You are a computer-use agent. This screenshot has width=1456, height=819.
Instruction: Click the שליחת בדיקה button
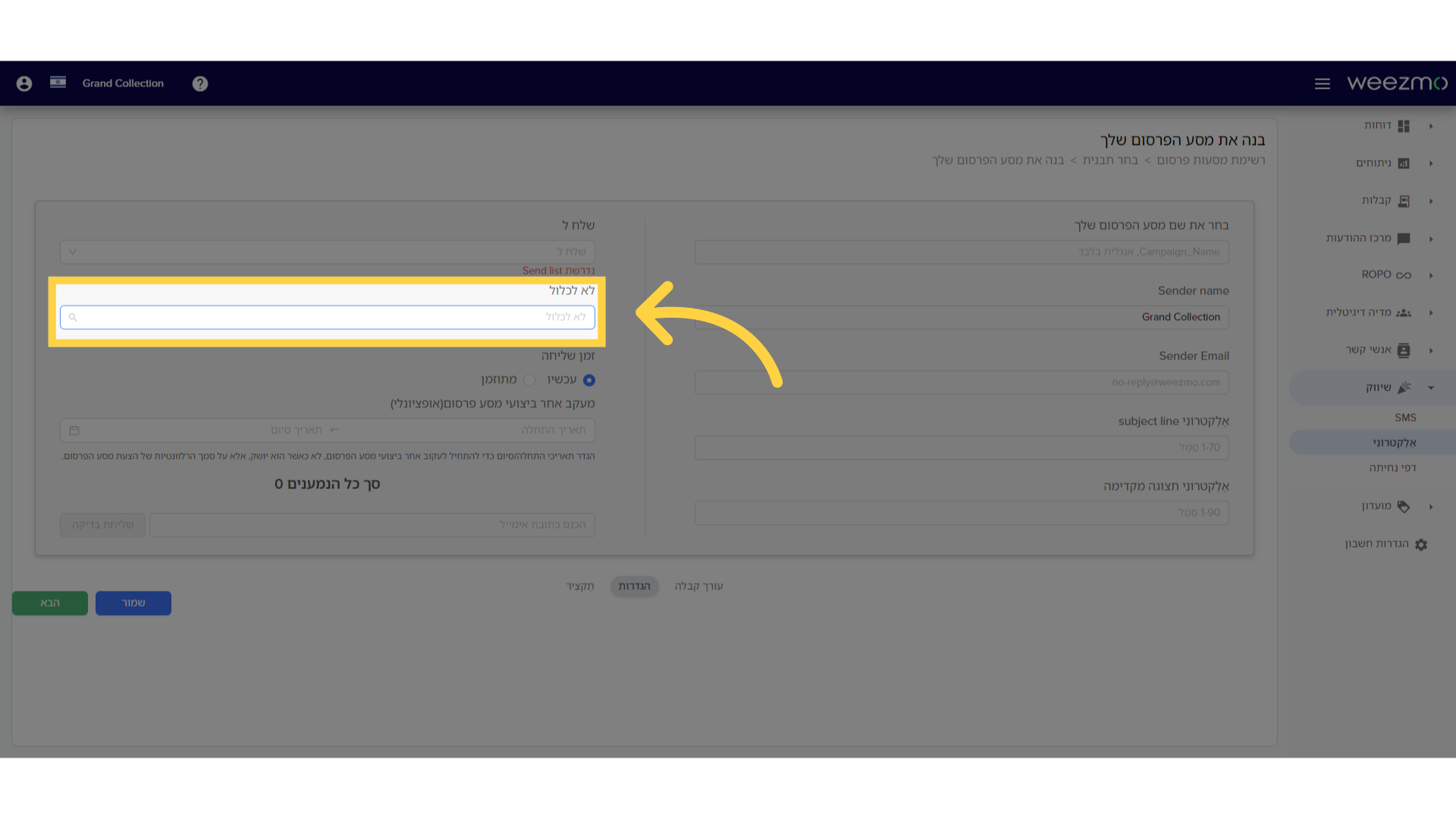(102, 525)
